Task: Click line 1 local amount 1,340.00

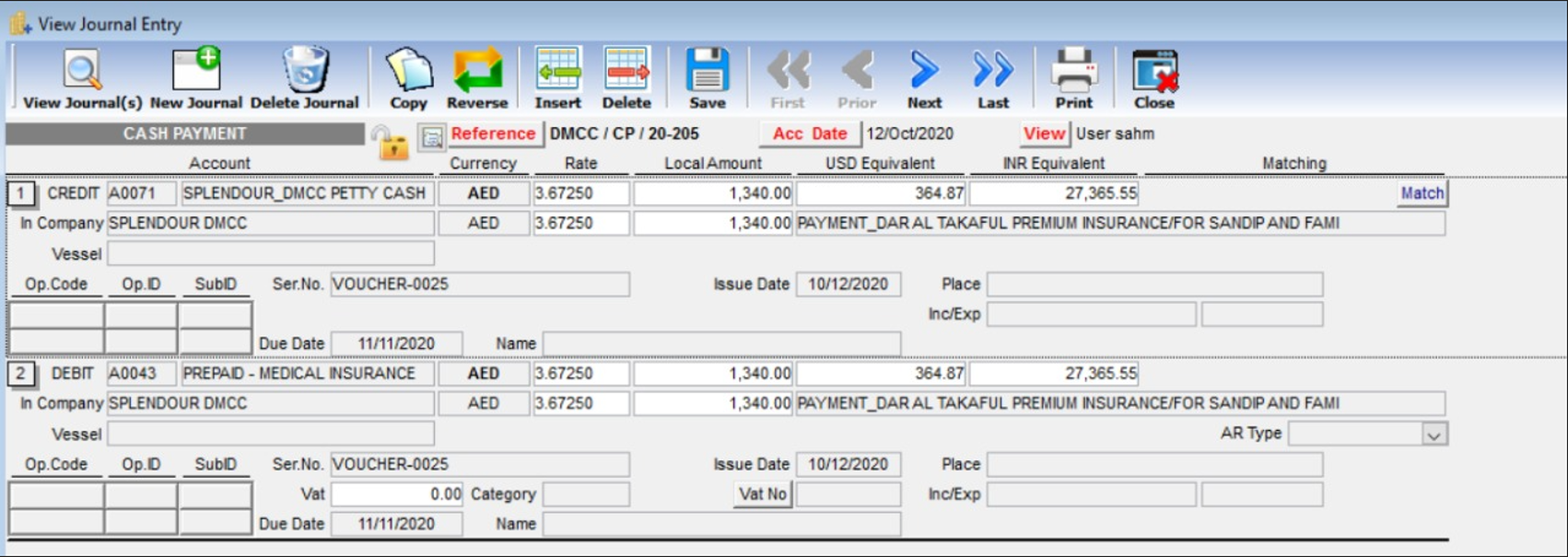Action: [x=713, y=193]
